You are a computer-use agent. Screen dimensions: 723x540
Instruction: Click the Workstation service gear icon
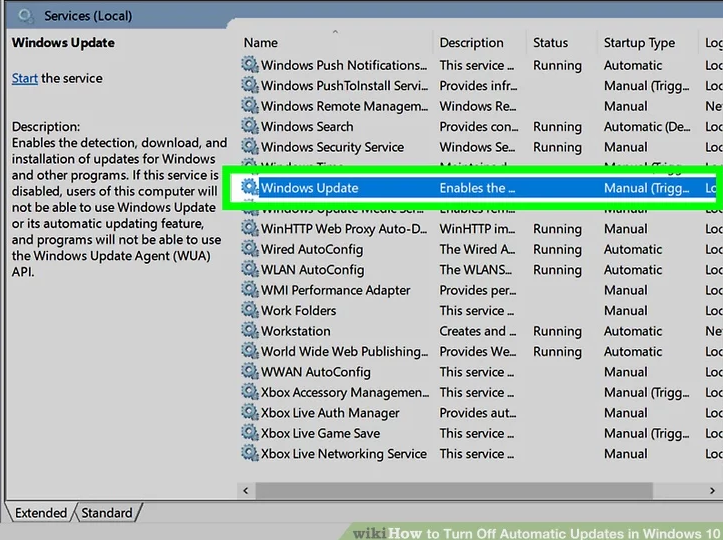click(x=249, y=331)
